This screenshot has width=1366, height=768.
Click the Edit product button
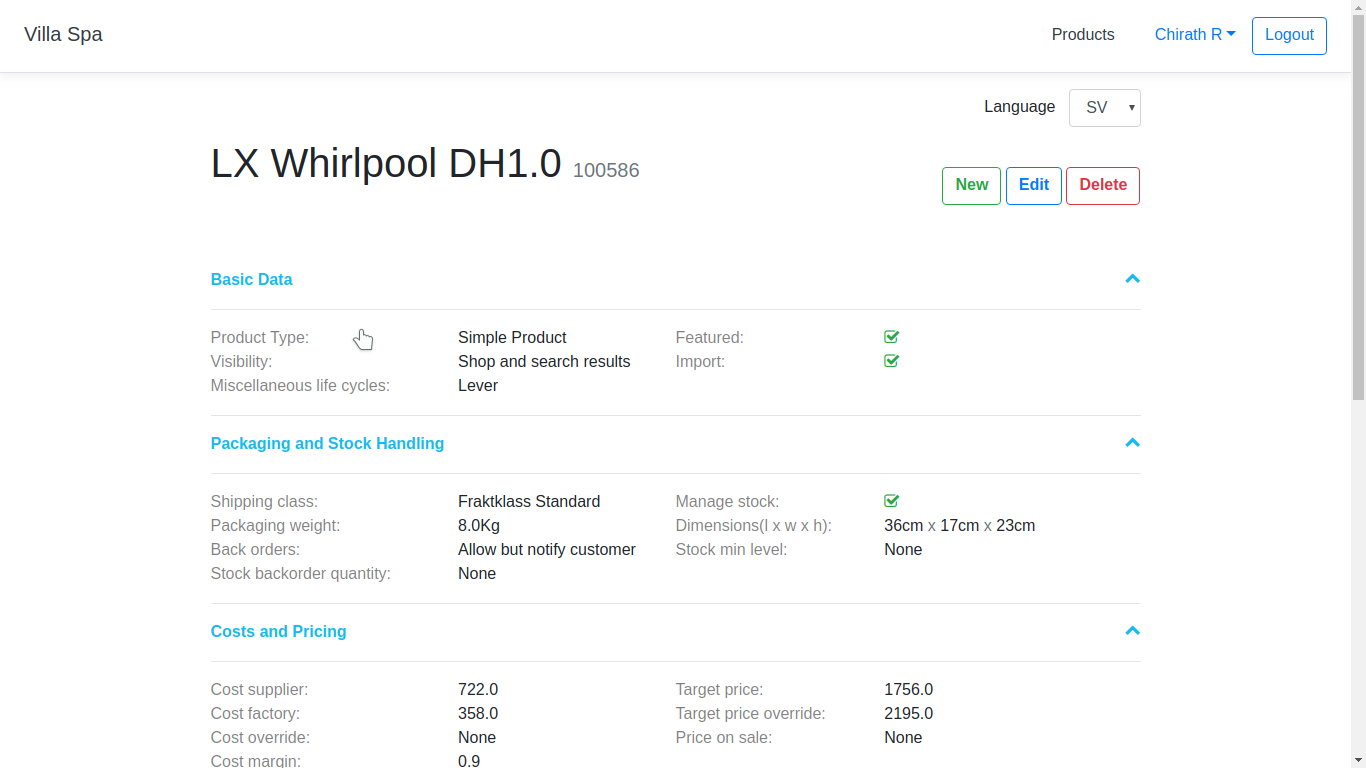tap(1033, 185)
